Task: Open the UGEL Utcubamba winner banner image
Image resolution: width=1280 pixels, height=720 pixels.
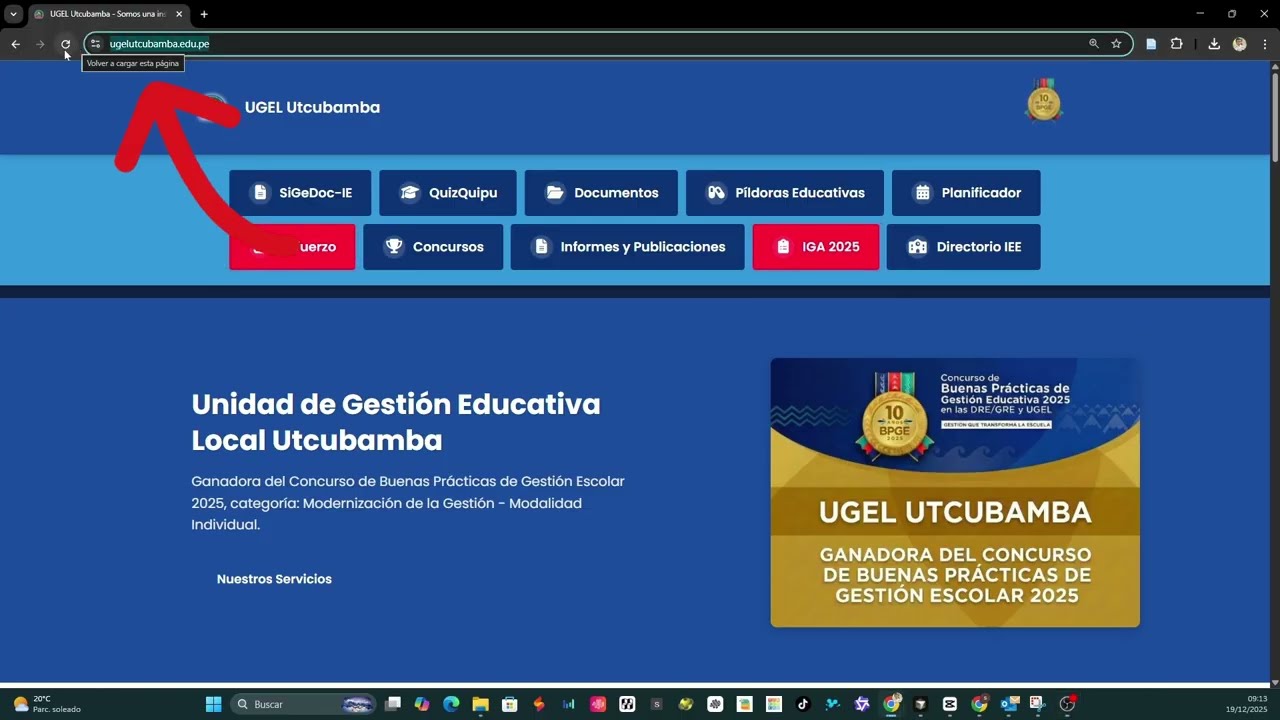Action: pos(955,493)
